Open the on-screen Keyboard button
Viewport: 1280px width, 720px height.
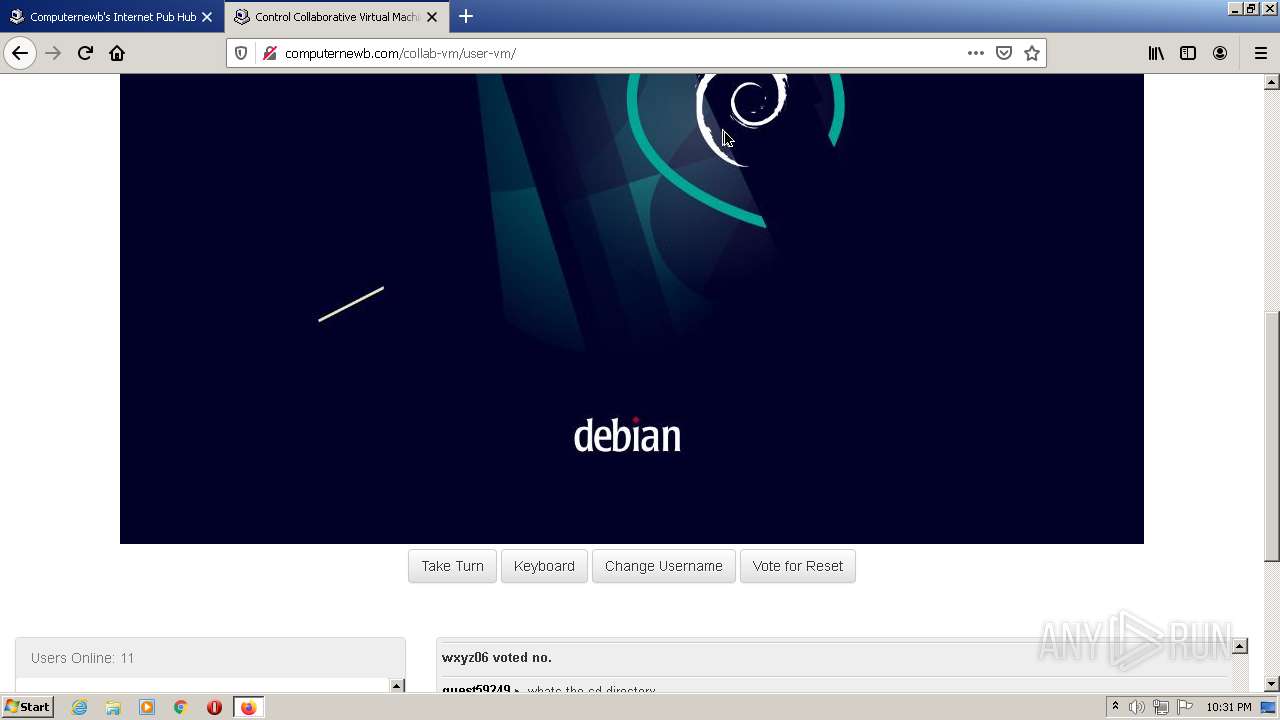544,566
